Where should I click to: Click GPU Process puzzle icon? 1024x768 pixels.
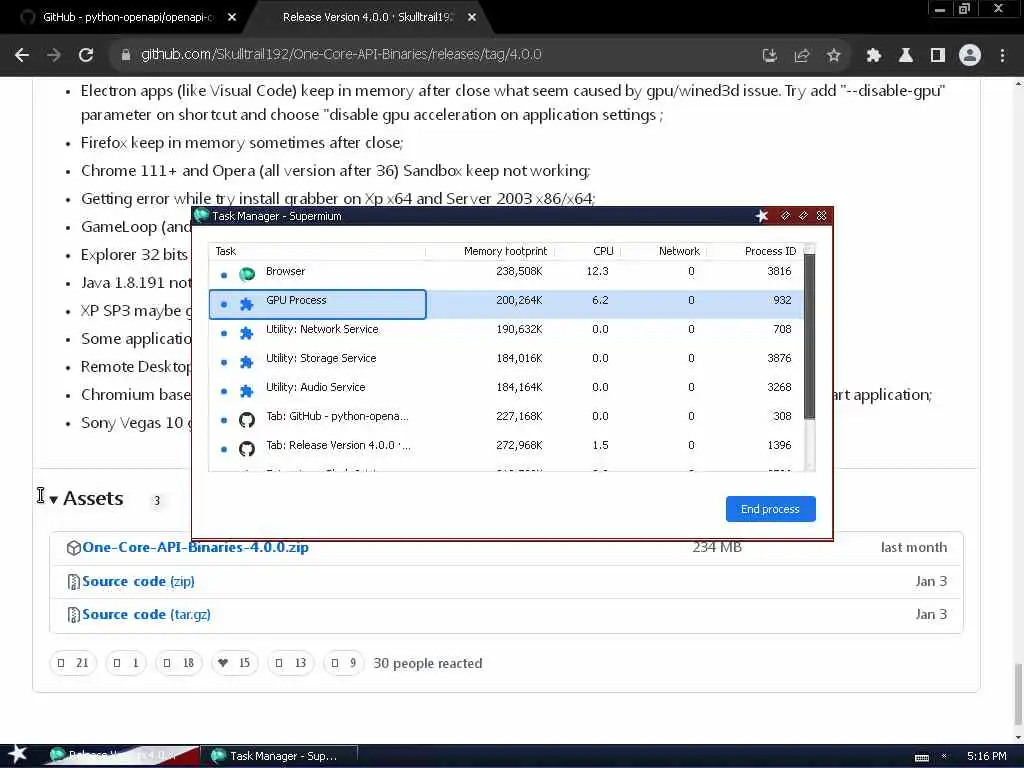[x=247, y=304]
